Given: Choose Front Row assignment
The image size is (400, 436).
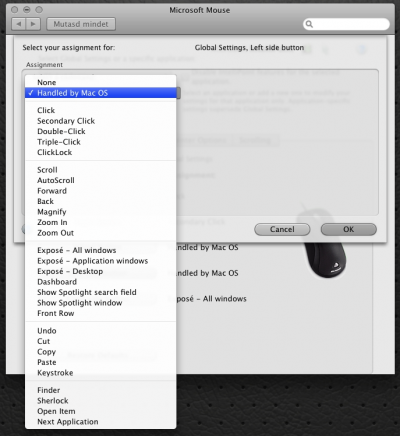Looking at the screenshot, I should [100, 313].
